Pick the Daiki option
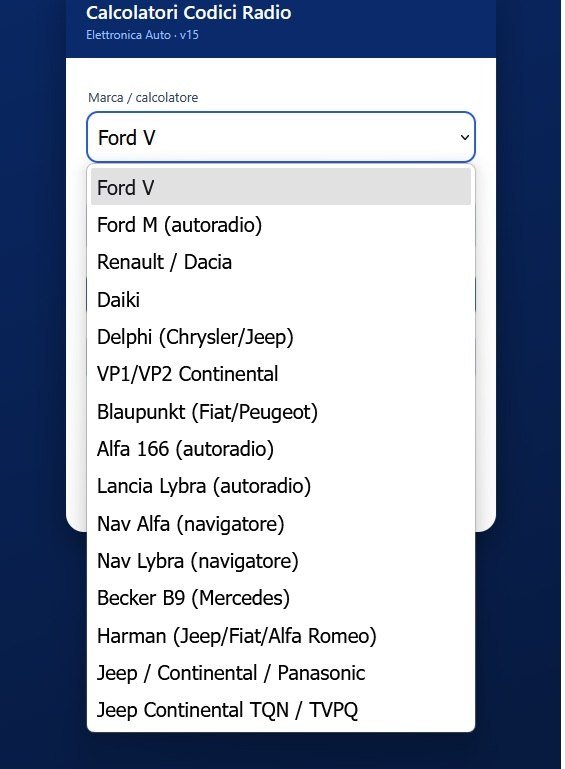 click(x=281, y=299)
